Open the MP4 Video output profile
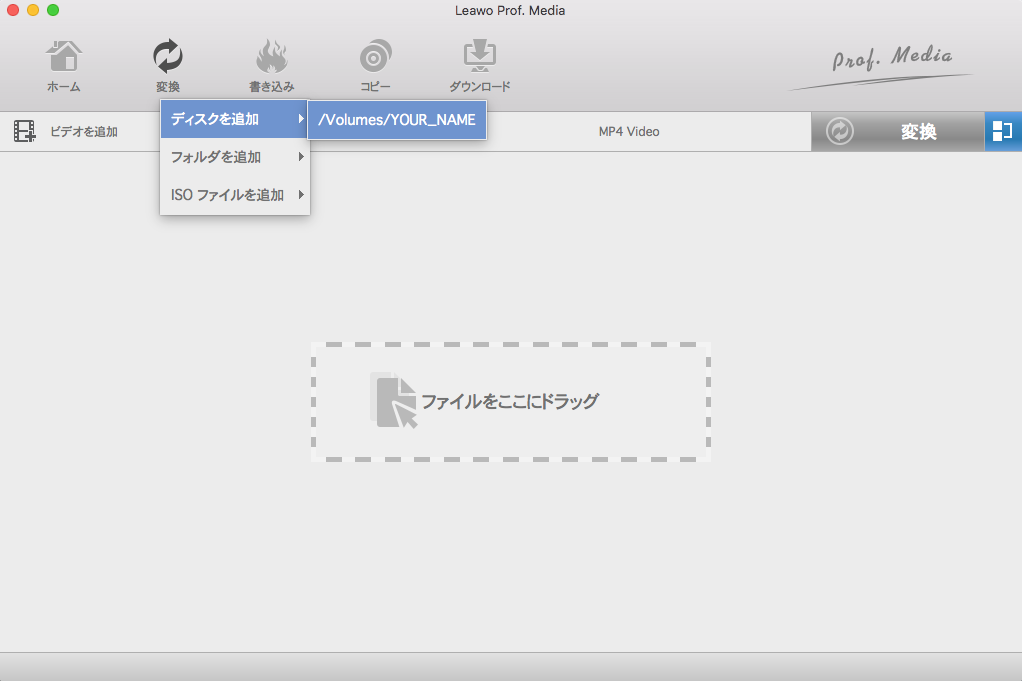1022x681 pixels. coord(629,132)
